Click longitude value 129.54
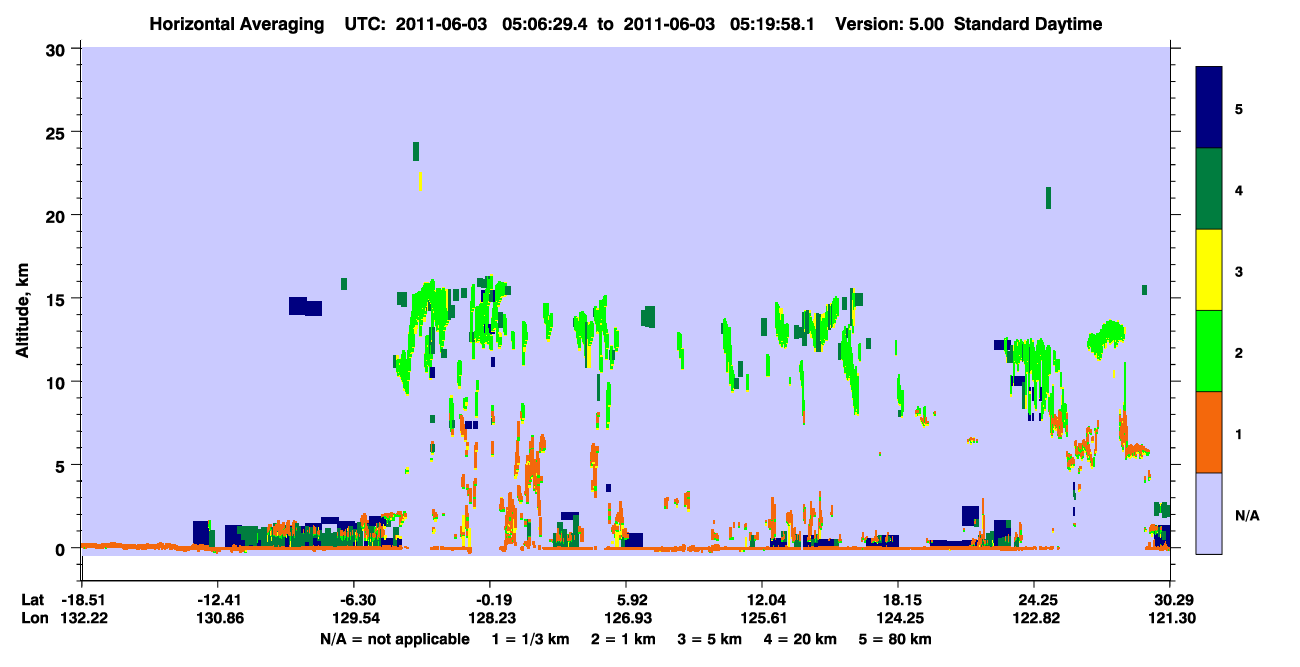This screenshot has width=1300, height=667. pos(357,618)
